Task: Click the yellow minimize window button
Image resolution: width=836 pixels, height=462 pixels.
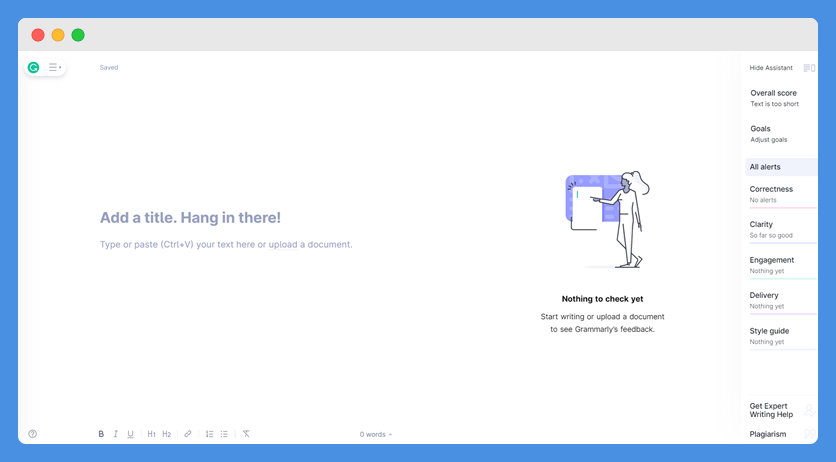Action: tap(58, 35)
